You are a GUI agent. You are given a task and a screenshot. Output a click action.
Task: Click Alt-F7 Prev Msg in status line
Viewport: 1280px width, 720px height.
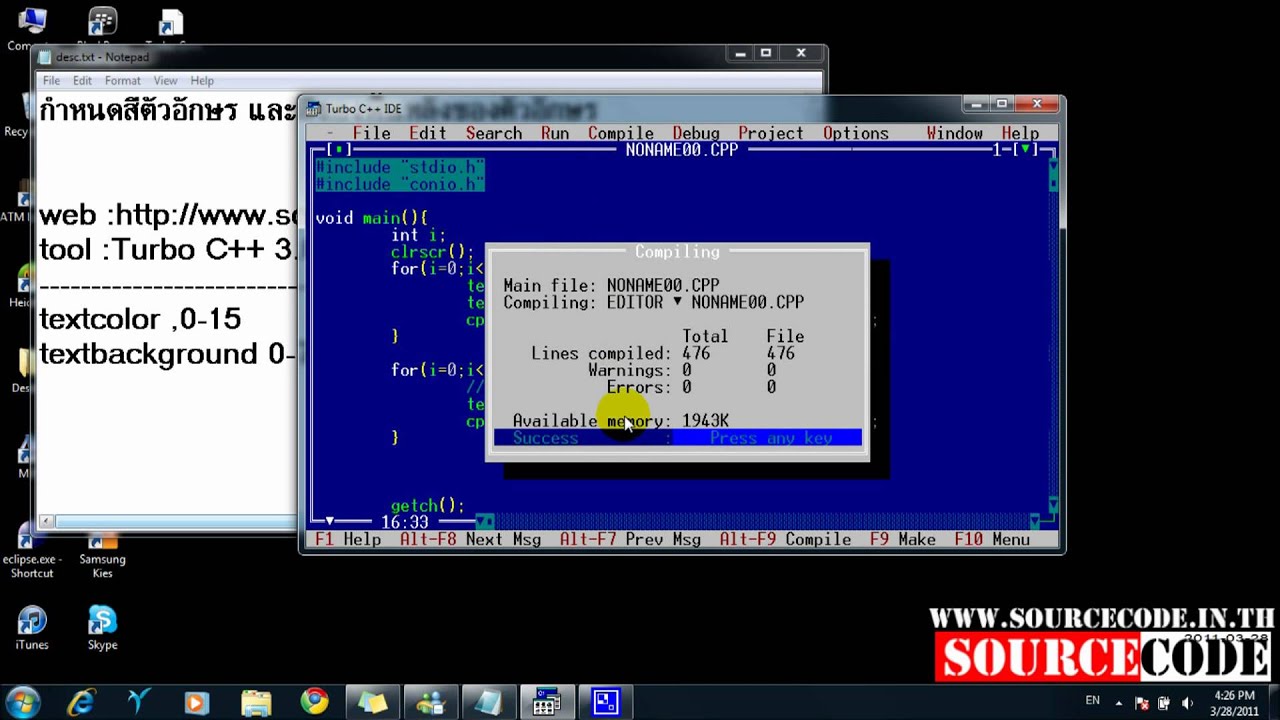[x=630, y=539]
